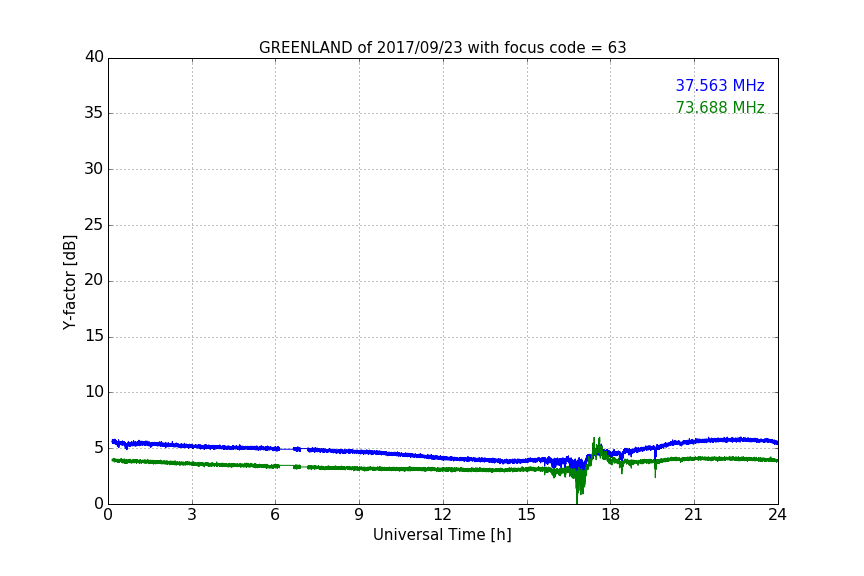864x576 pixels.
Task: Select the 73.688 MHz legend label
Action: click(720, 107)
